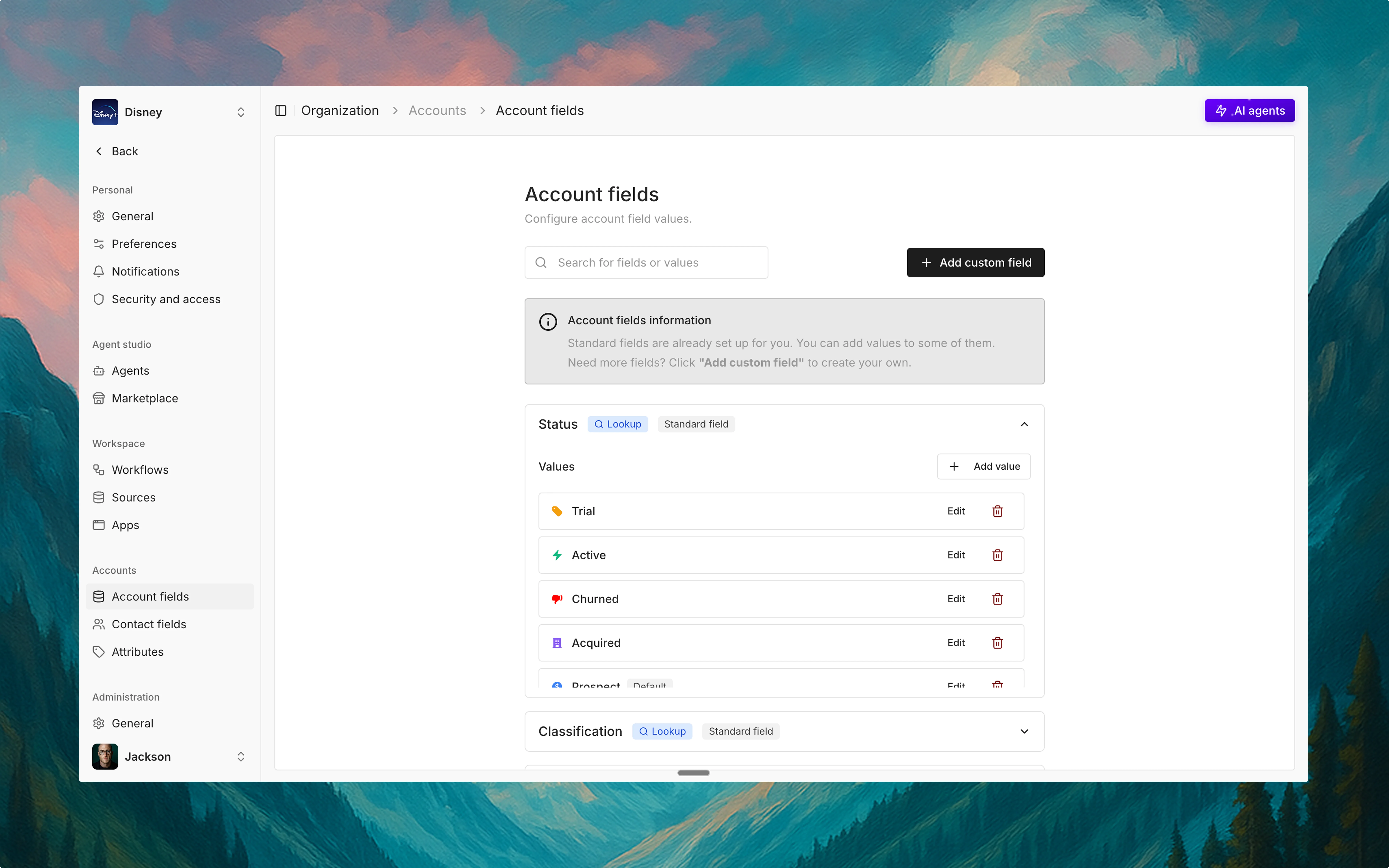Edit the Acquired value

point(956,643)
